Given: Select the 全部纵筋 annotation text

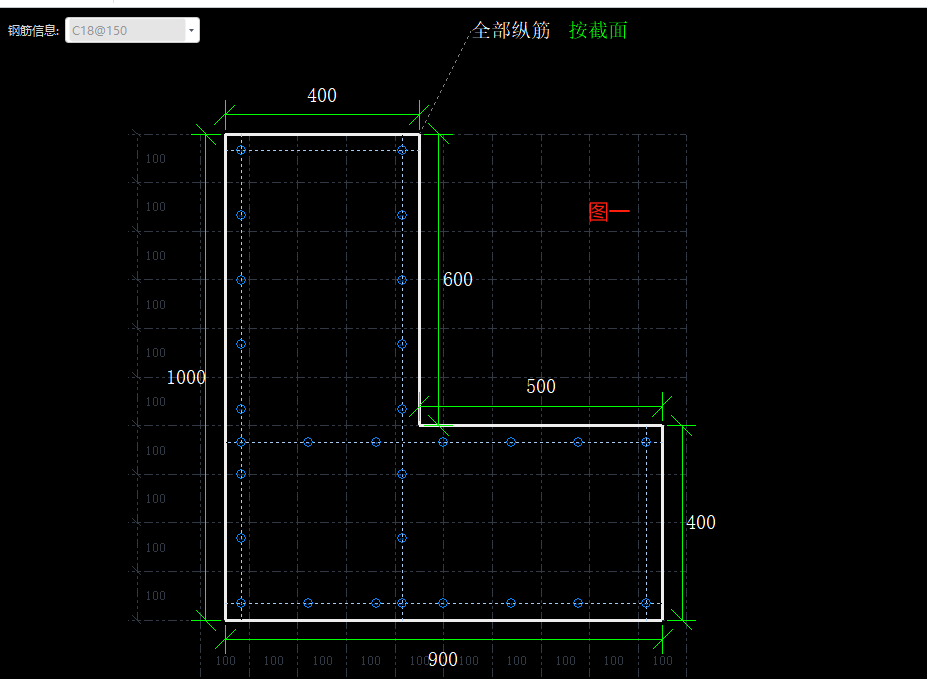Looking at the screenshot, I should coord(511,30).
